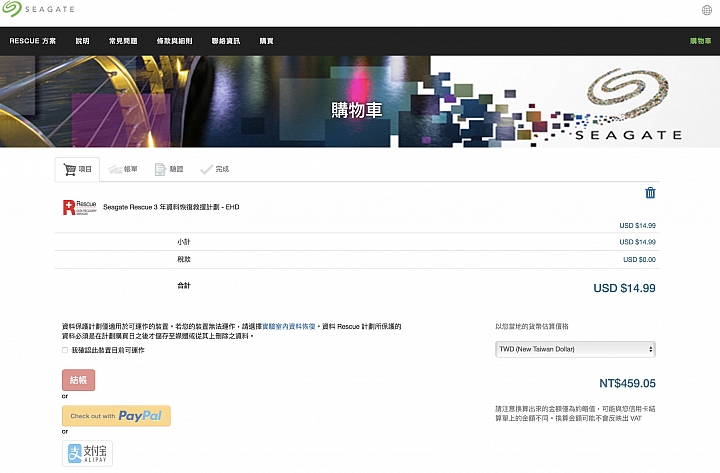Click the USD $14.99 total amount
Screen dimensions: 720x473
tap(624, 288)
